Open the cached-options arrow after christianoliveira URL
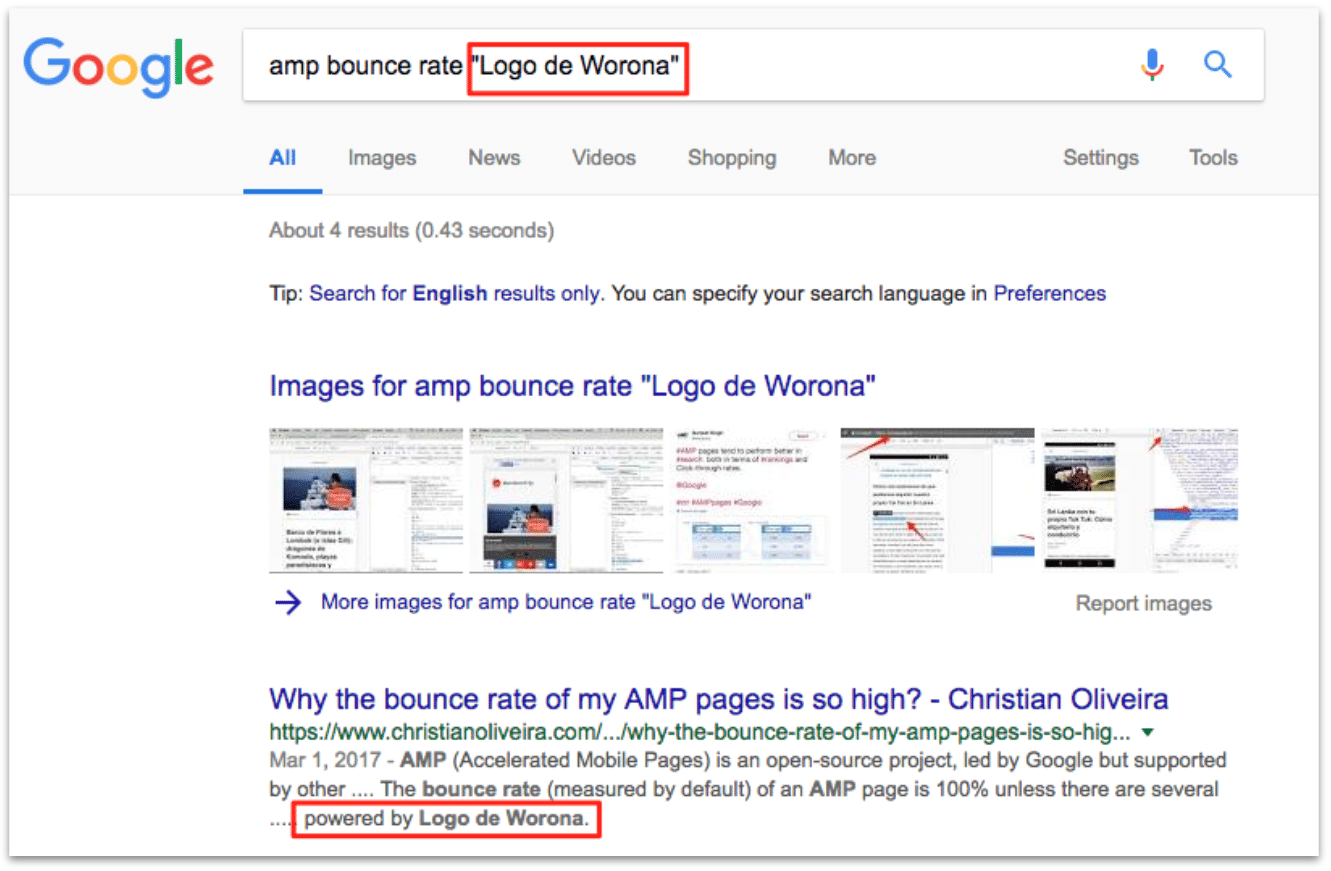 coord(1147,731)
